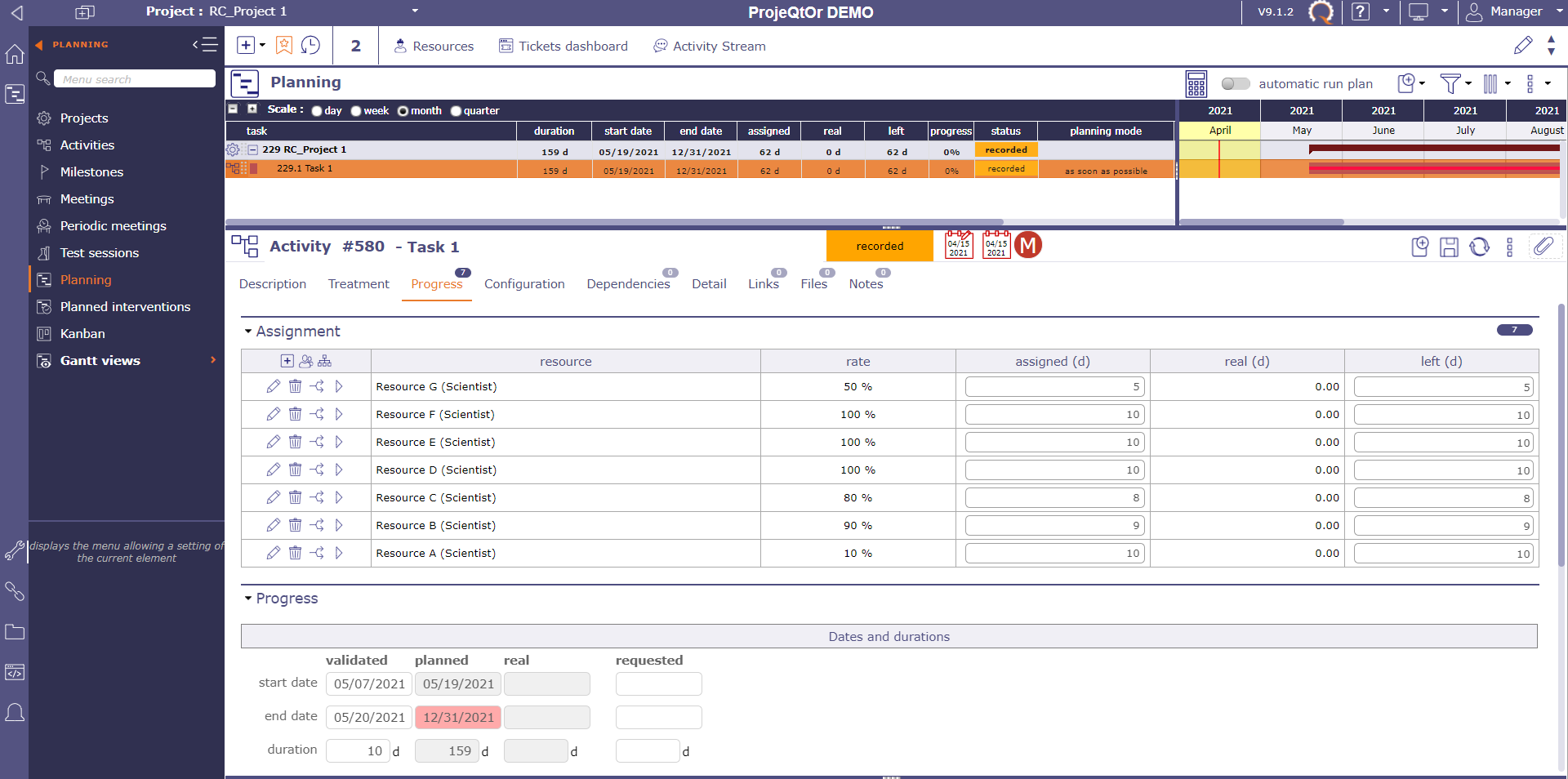
Task: Click the calculate planning calculator icon
Action: (x=1196, y=83)
